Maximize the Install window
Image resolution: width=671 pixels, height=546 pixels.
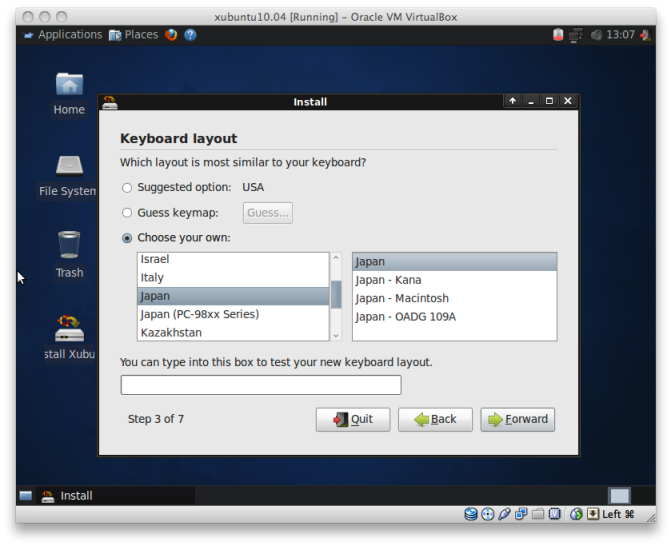click(x=549, y=101)
